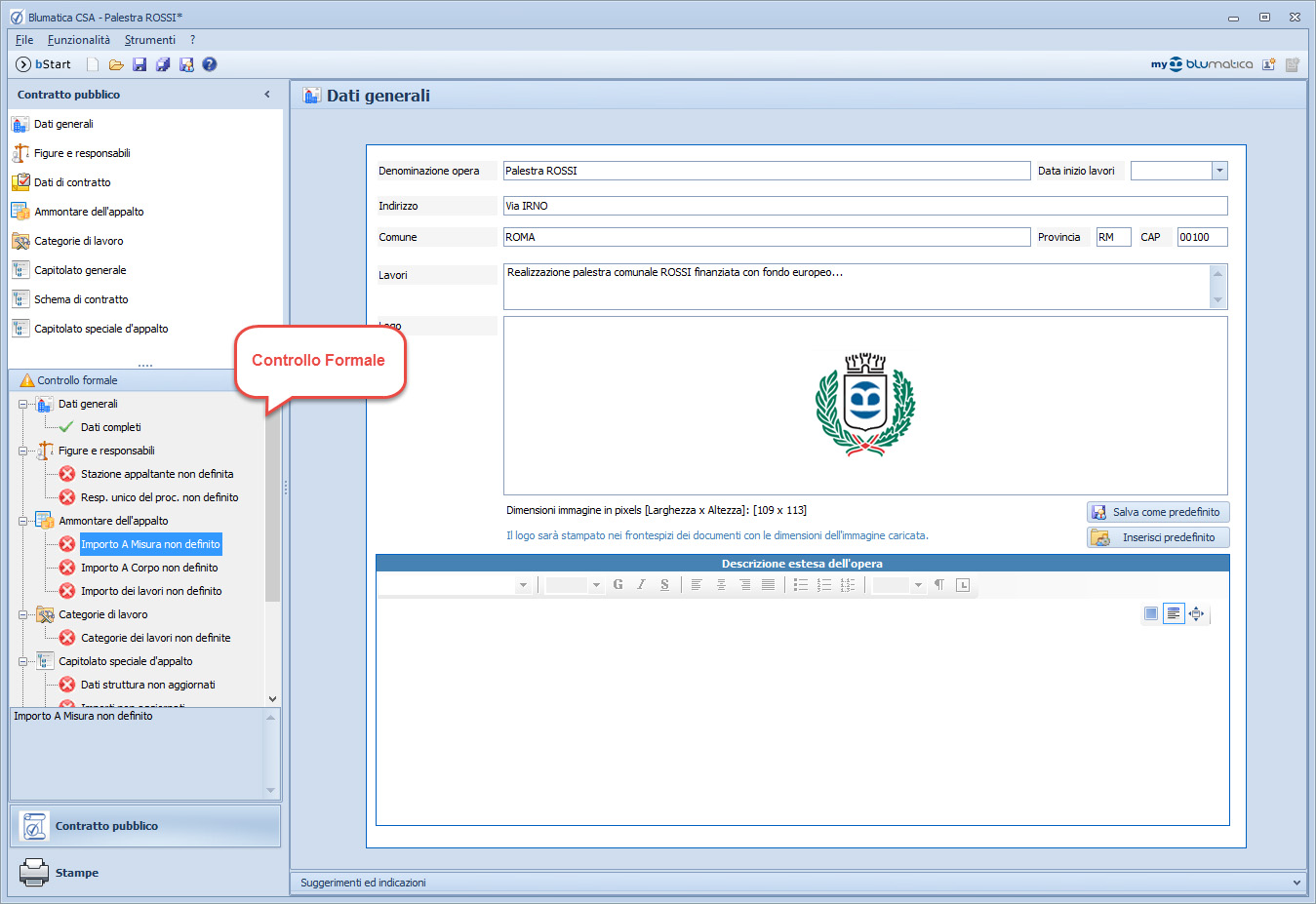Click the bStart arrow button

click(x=23, y=64)
